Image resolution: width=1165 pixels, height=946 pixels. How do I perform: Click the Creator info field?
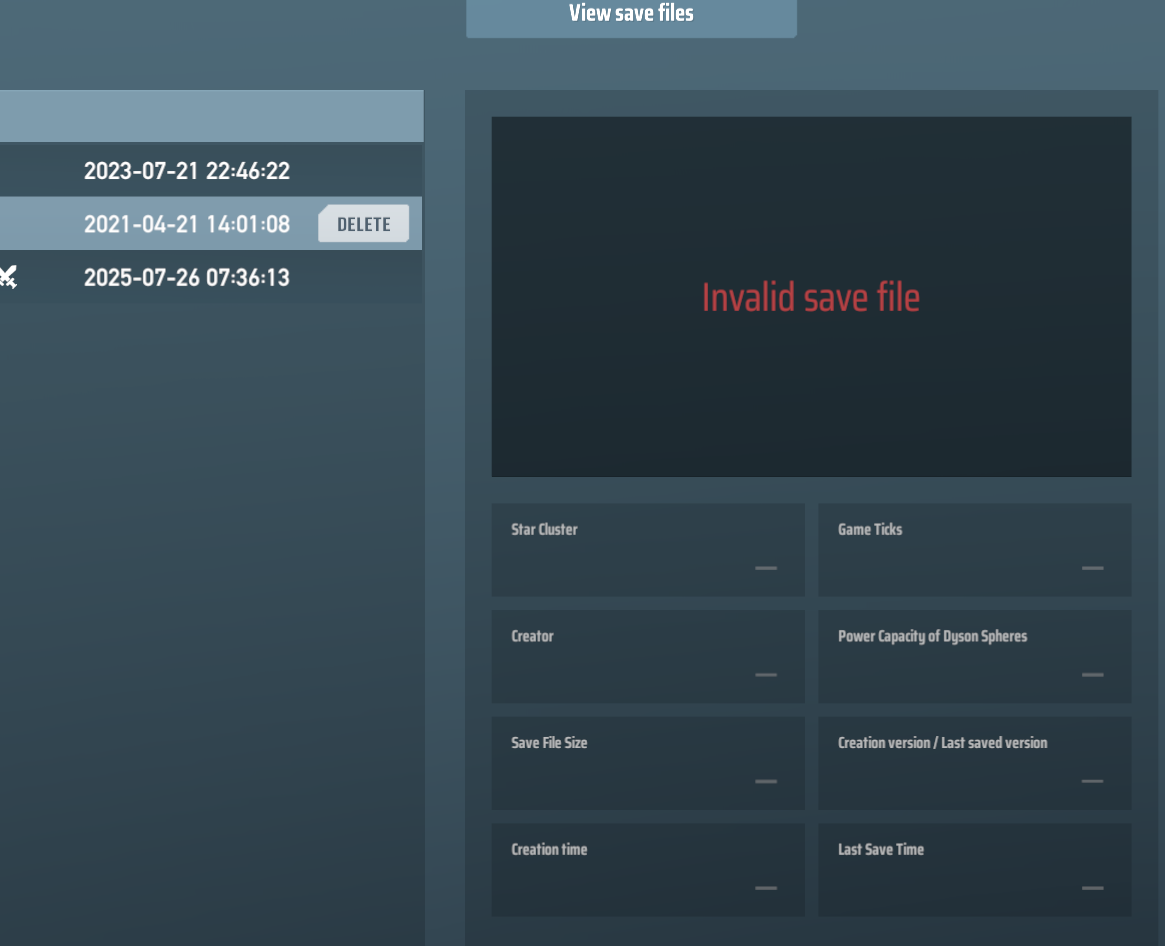[x=648, y=656]
